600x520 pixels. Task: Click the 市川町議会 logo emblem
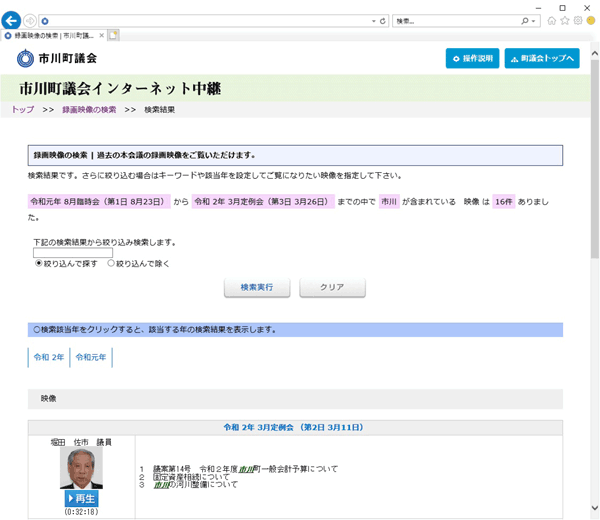click(25, 59)
